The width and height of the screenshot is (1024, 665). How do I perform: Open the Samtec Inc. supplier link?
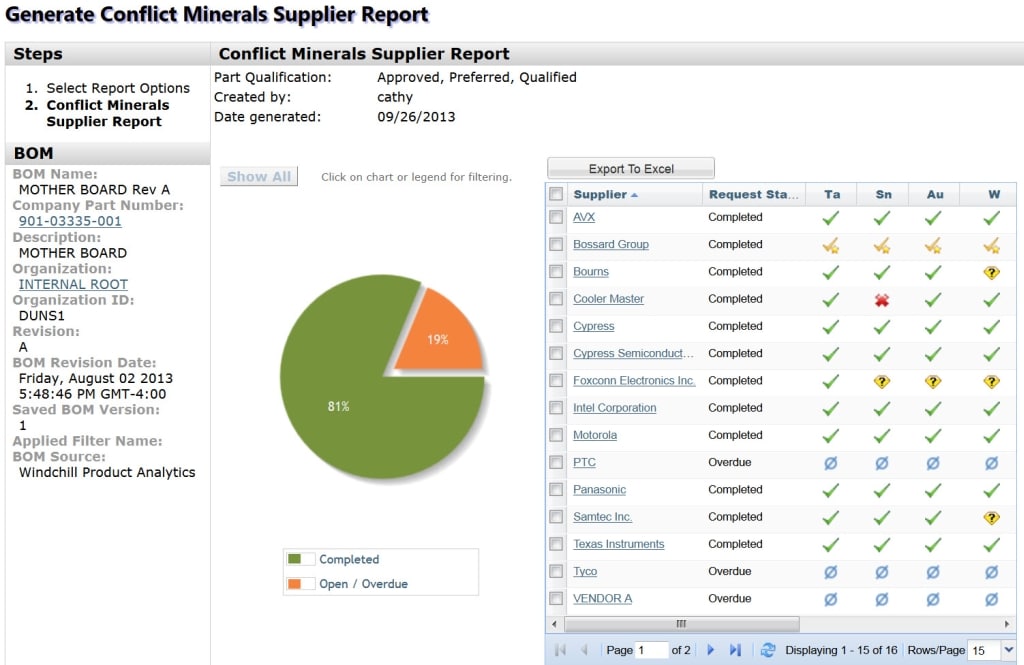point(602,517)
